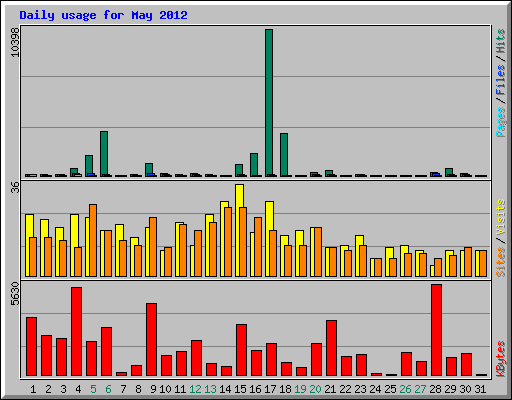Click day label 9 on the x-axis
Viewport: 512px width, 400px height.
(153, 389)
